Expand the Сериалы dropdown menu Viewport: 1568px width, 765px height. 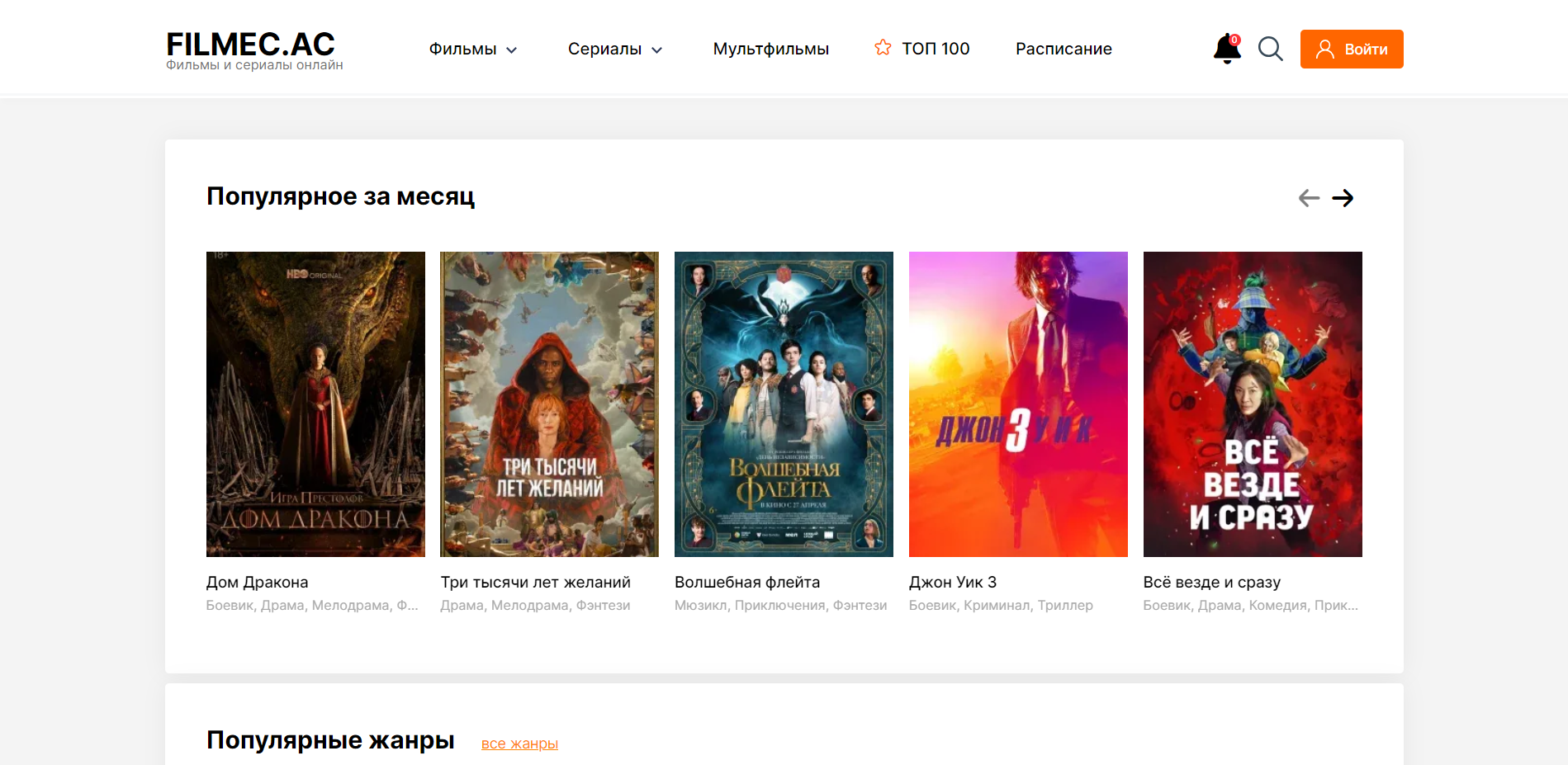tap(615, 49)
